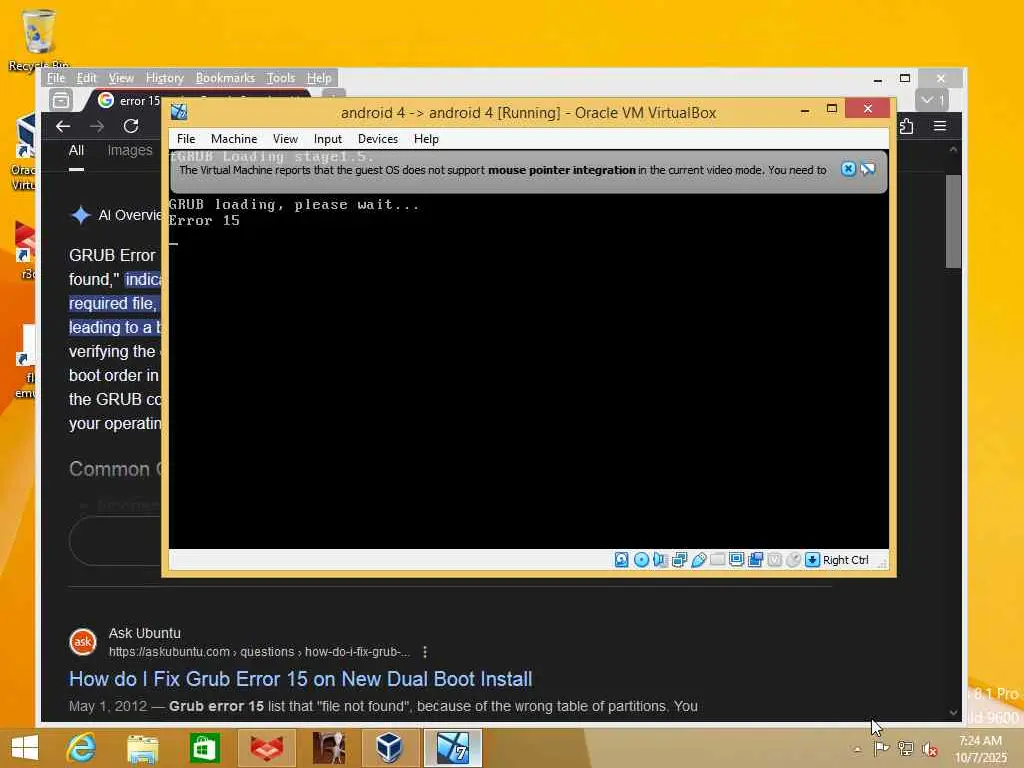
Task: Open the VirtualBox Input menu
Action: (x=328, y=139)
